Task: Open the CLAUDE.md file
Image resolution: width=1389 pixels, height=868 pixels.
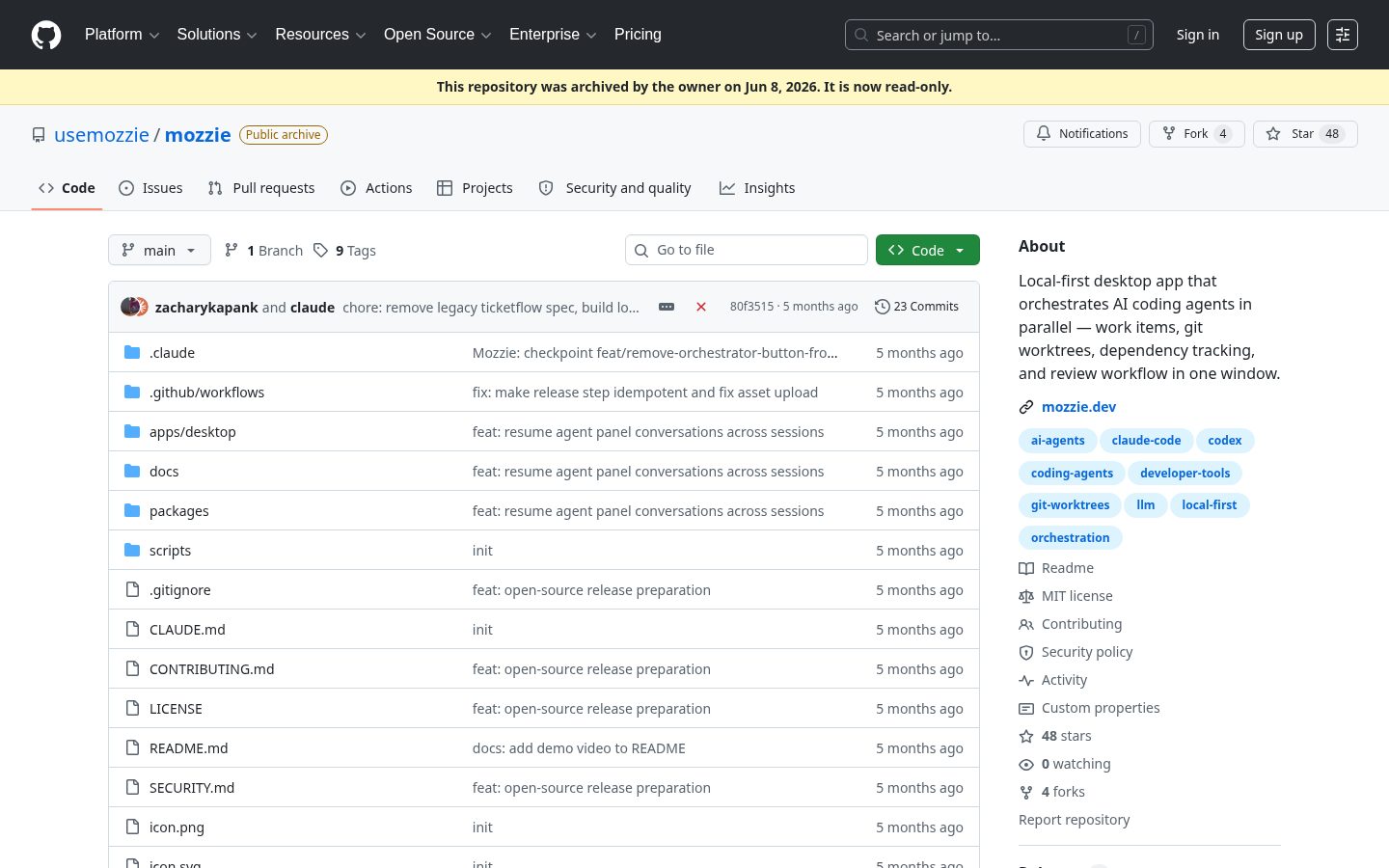Action: coord(187,630)
